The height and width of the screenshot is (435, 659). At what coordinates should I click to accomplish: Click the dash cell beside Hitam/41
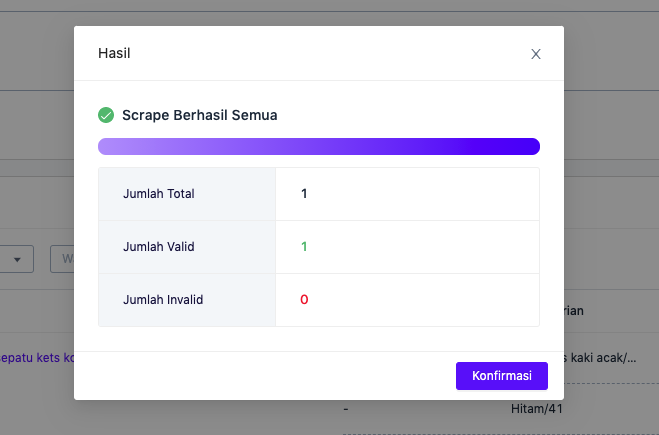pyautogui.click(x=345, y=409)
